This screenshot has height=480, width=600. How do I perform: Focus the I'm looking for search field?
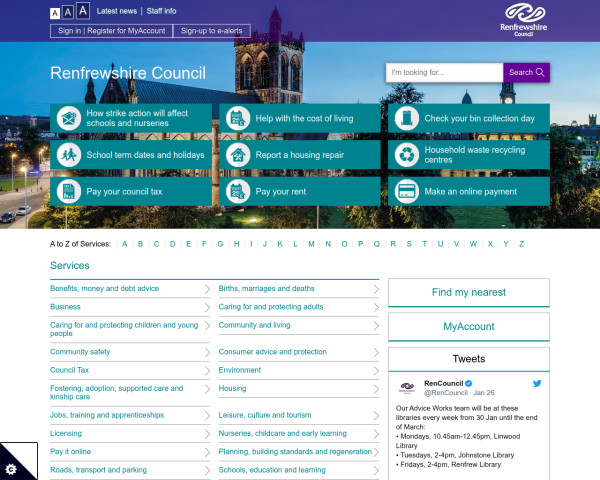pyautogui.click(x=444, y=72)
